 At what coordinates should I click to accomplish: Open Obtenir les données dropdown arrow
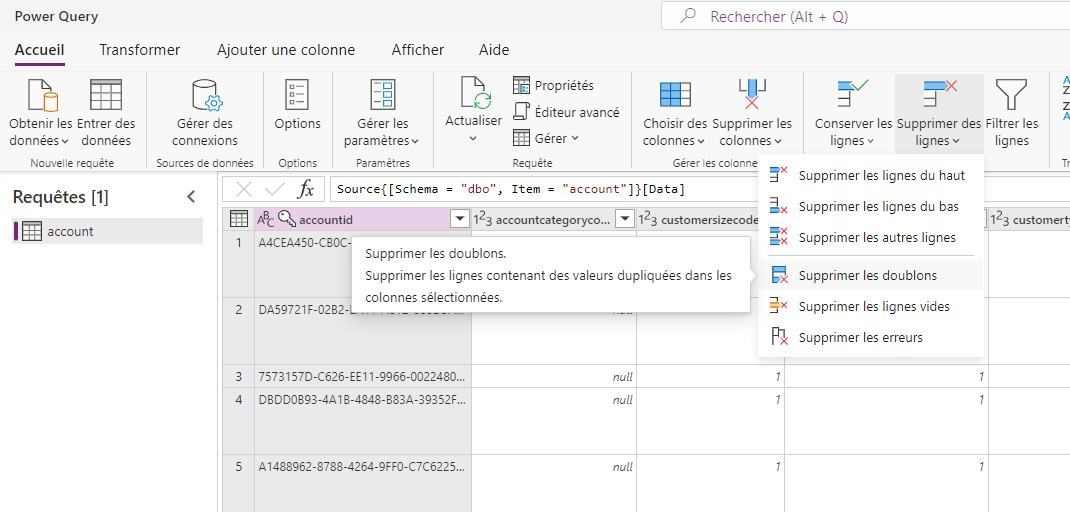65,141
